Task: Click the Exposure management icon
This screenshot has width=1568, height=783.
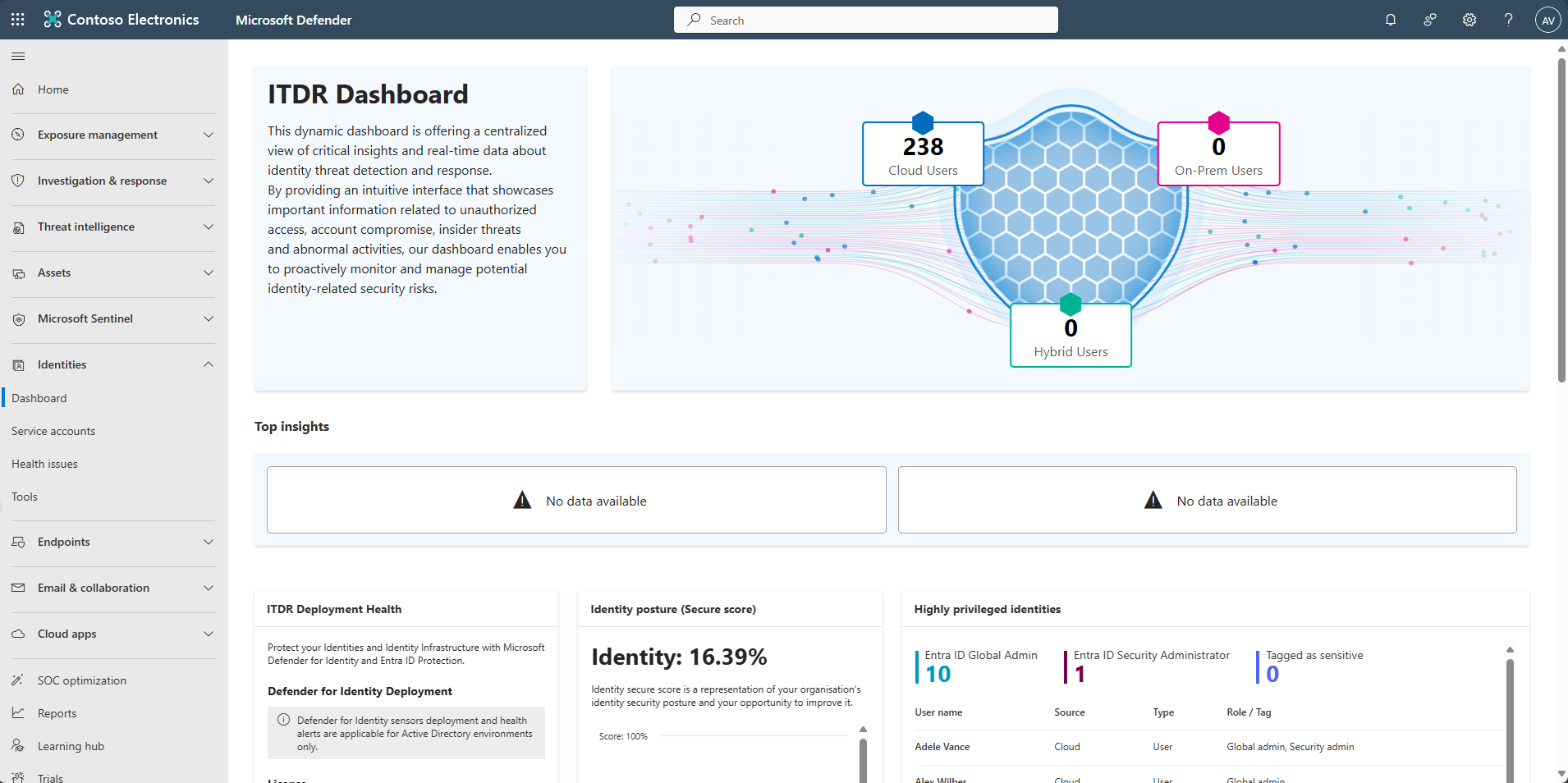Action: click(x=18, y=135)
